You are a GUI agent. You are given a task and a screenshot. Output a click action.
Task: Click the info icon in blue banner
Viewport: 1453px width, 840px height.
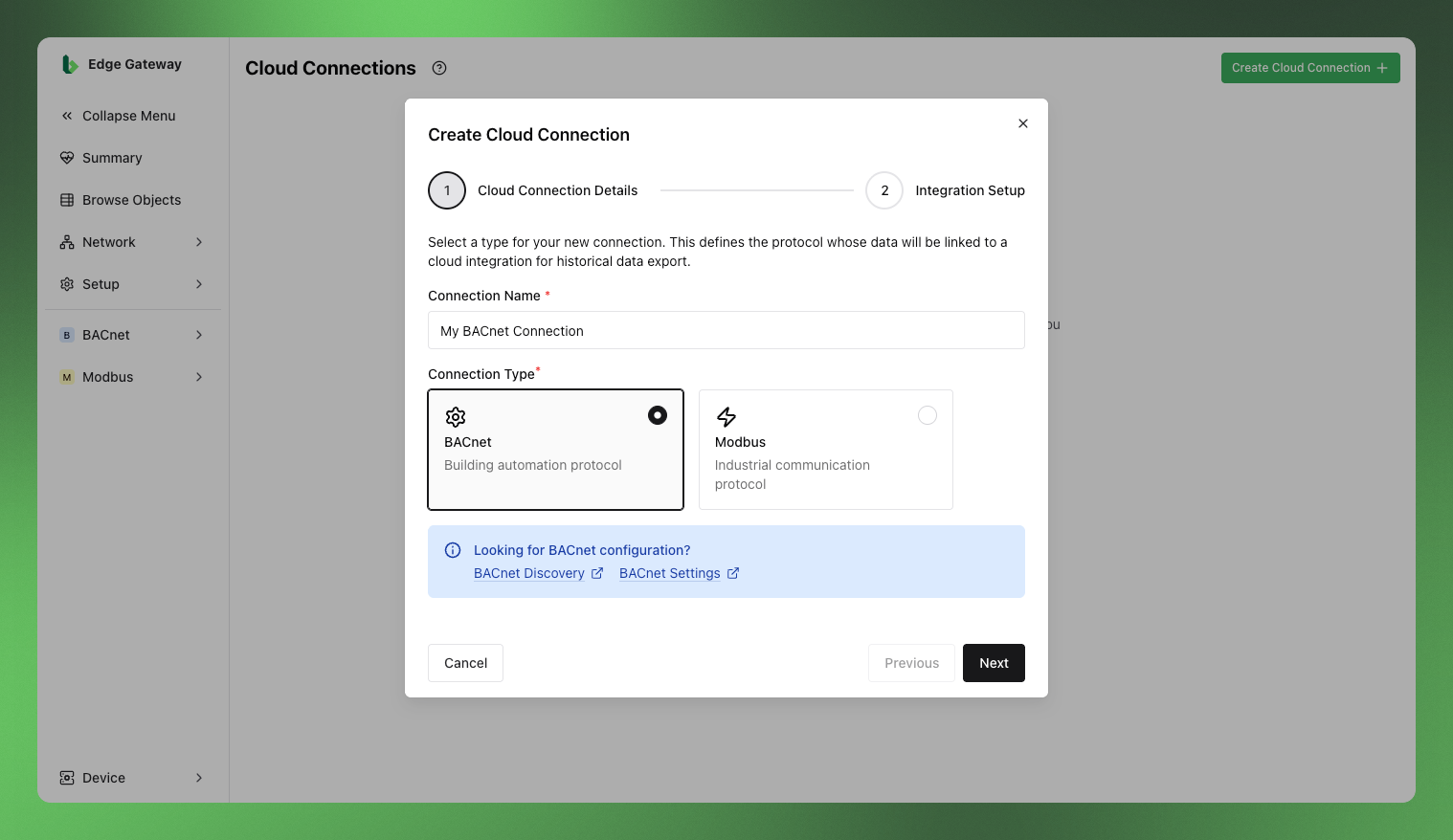point(453,550)
